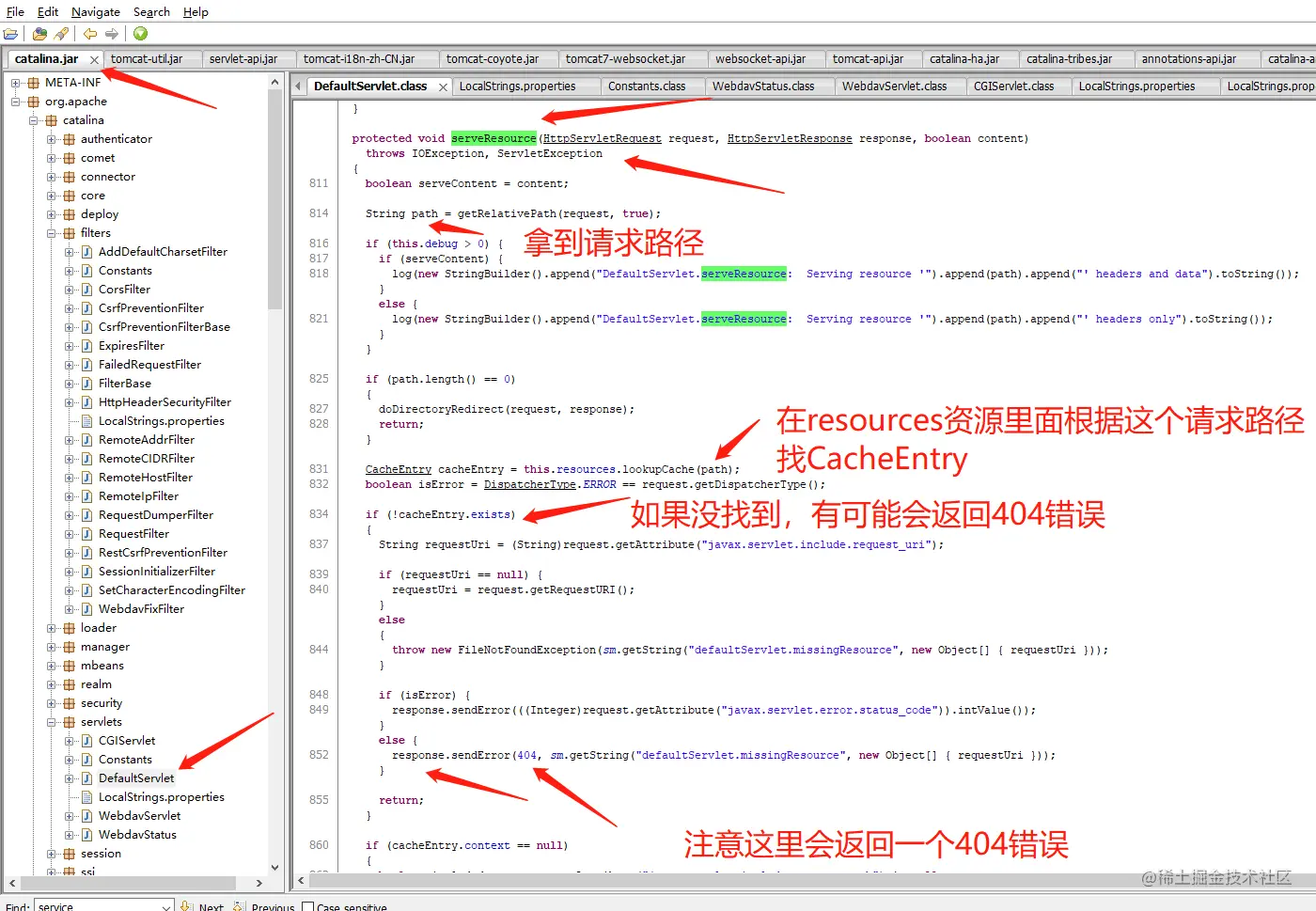Viewport: 1316px width, 911px height.
Task: Click the Open Type toolbar icon
Action: (x=39, y=33)
